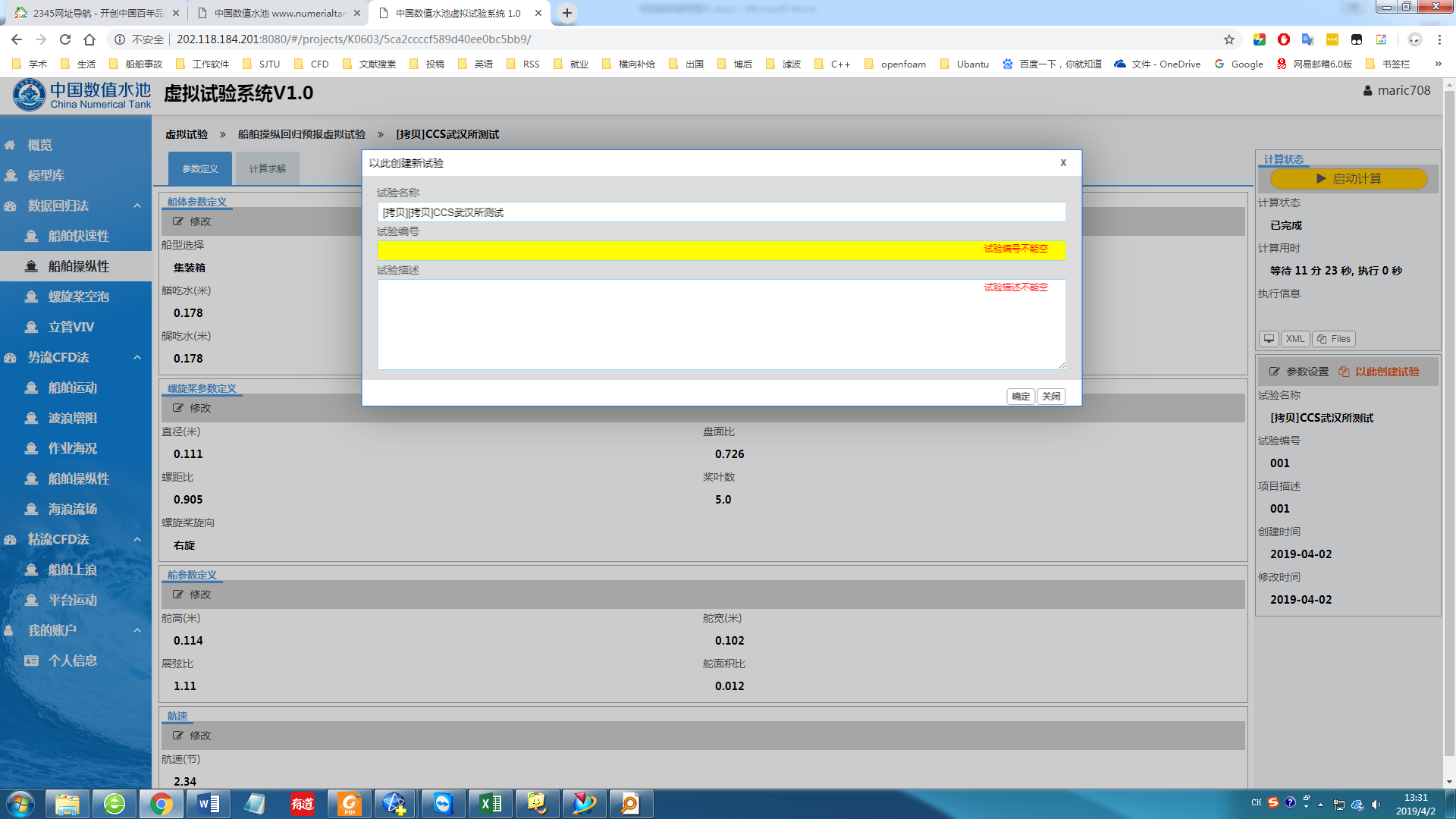1456x819 pixels.
Task: Collapse the 数据回归法 sidebar section
Action: point(137,206)
